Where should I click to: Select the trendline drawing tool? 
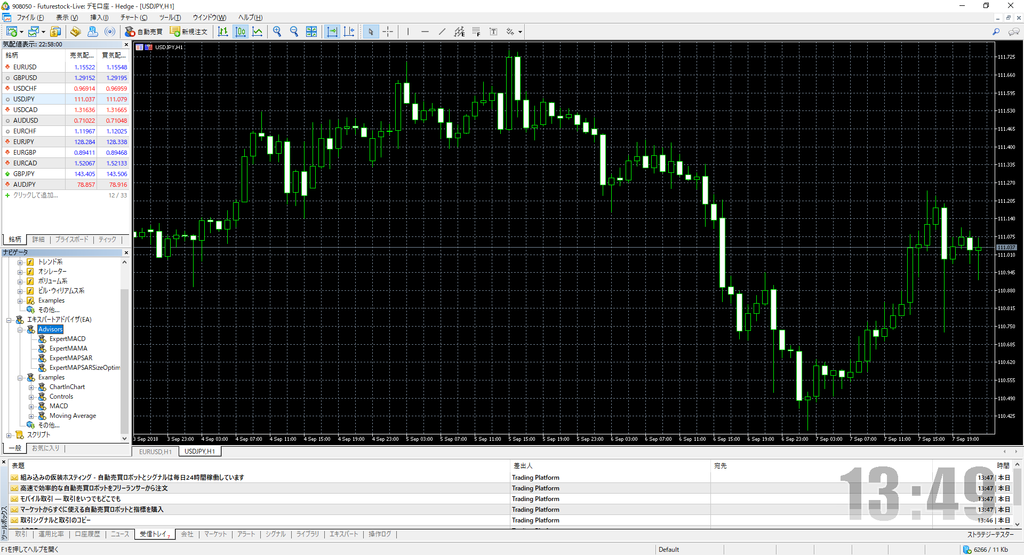(x=442, y=31)
